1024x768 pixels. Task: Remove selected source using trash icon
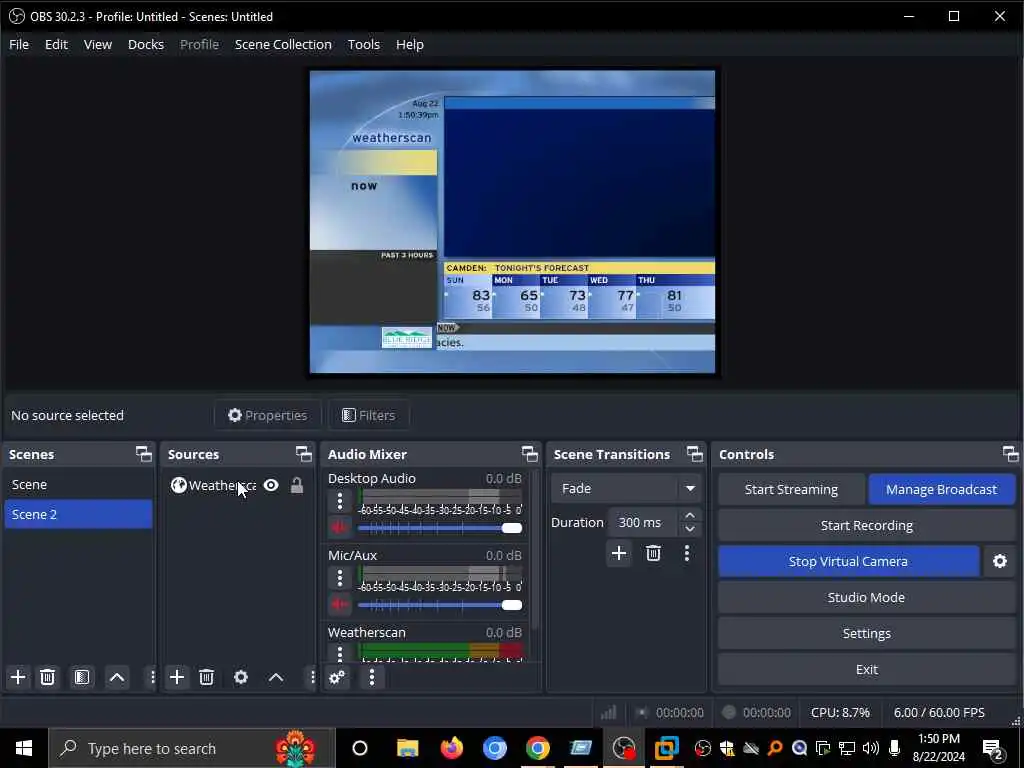tap(206, 677)
